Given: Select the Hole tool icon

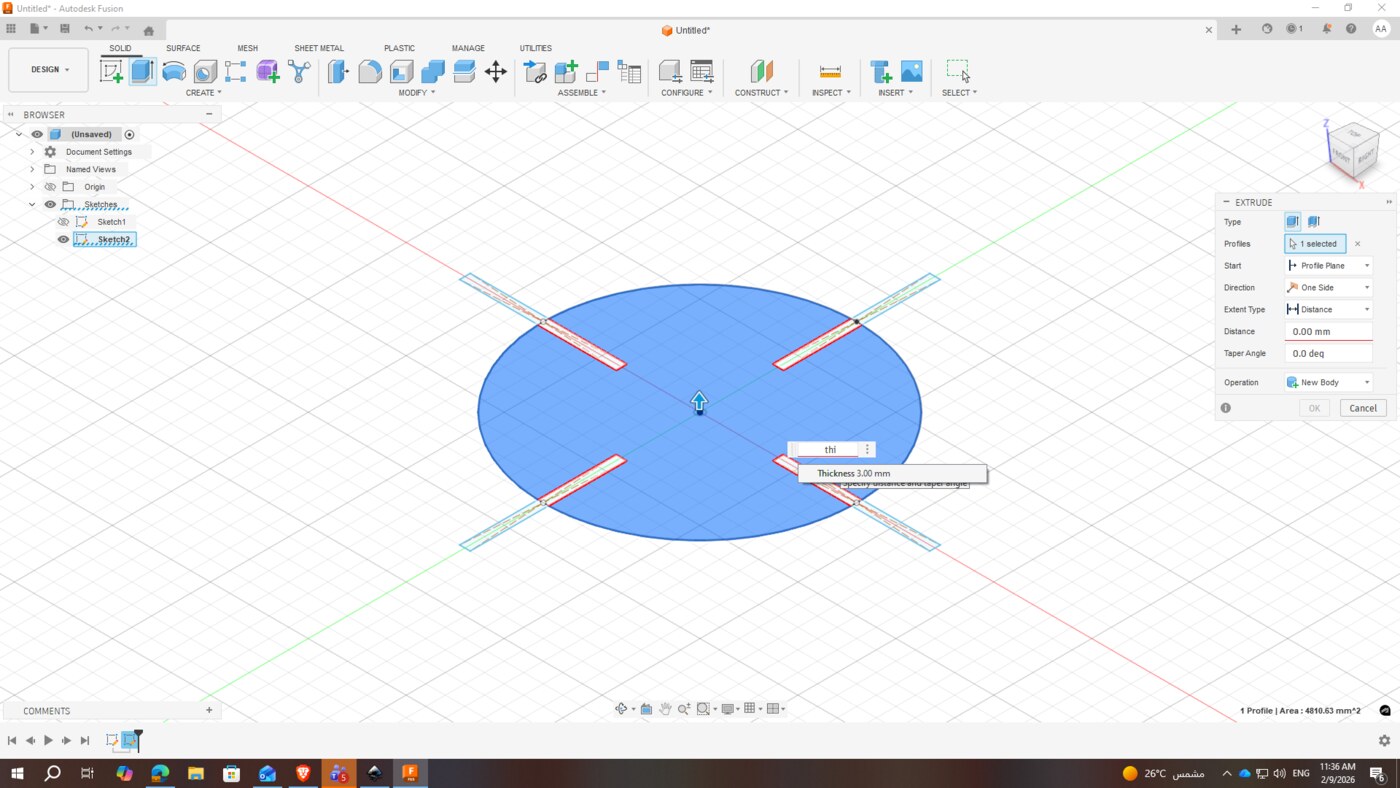Looking at the screenshot, I should click(x=205, y=71).
